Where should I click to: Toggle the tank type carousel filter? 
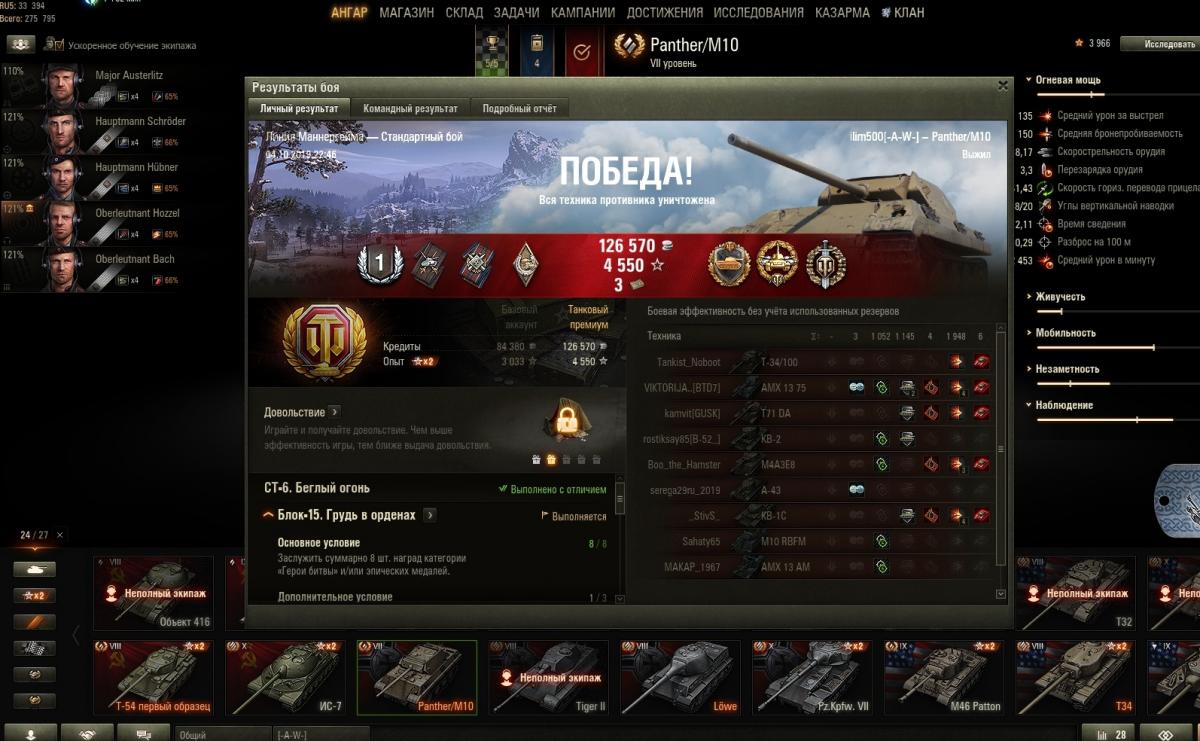pyautogui.click(x=34, y=569)
